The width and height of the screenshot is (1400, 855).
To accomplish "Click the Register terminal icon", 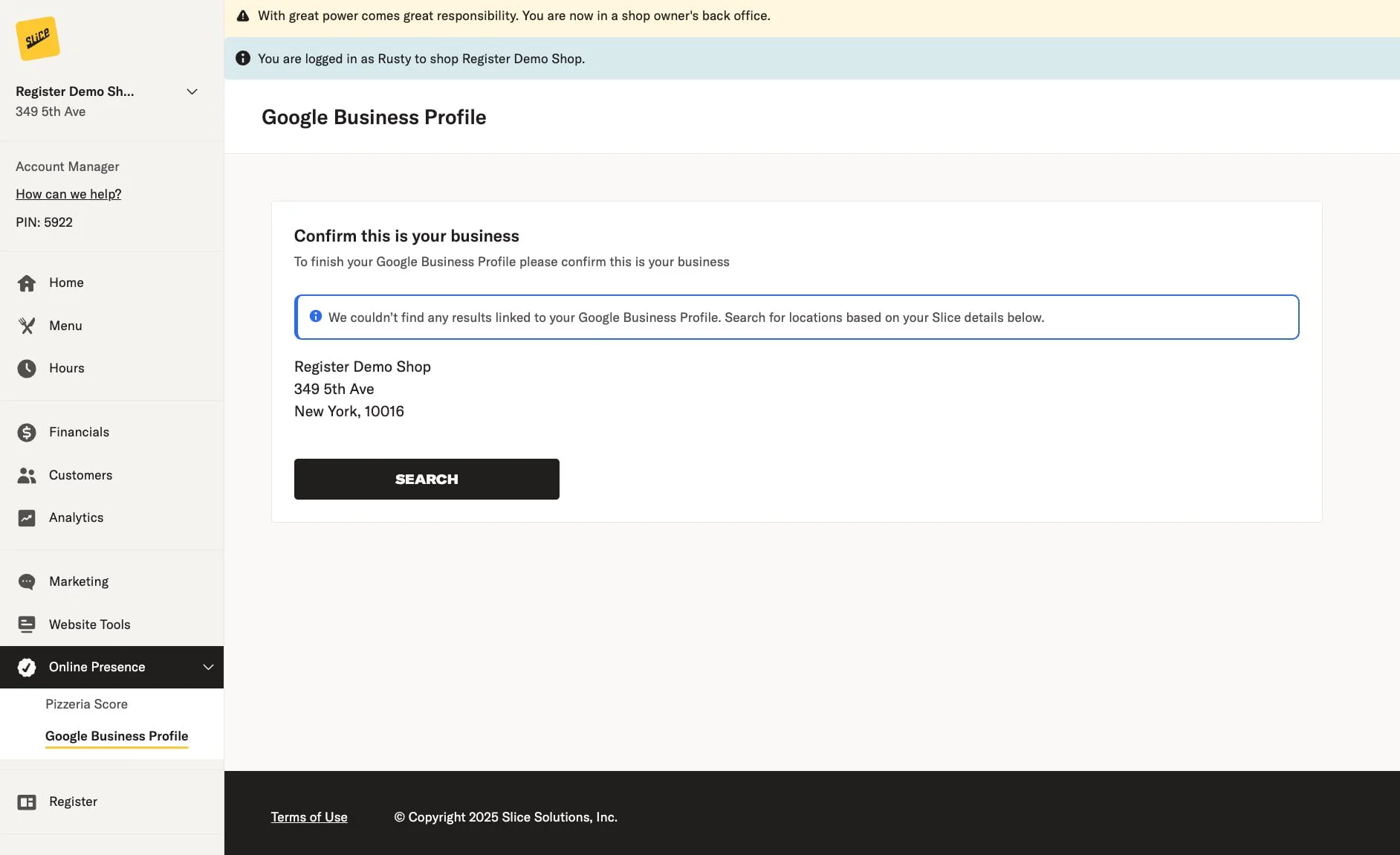I will pyautogui.click(x=27, y=802).
